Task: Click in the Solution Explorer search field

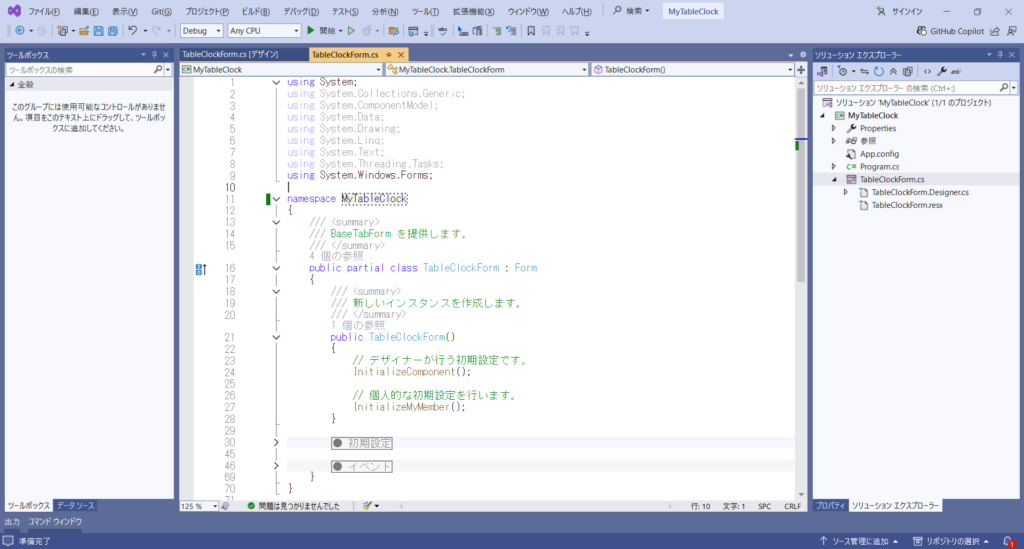Action: point(906,87)
